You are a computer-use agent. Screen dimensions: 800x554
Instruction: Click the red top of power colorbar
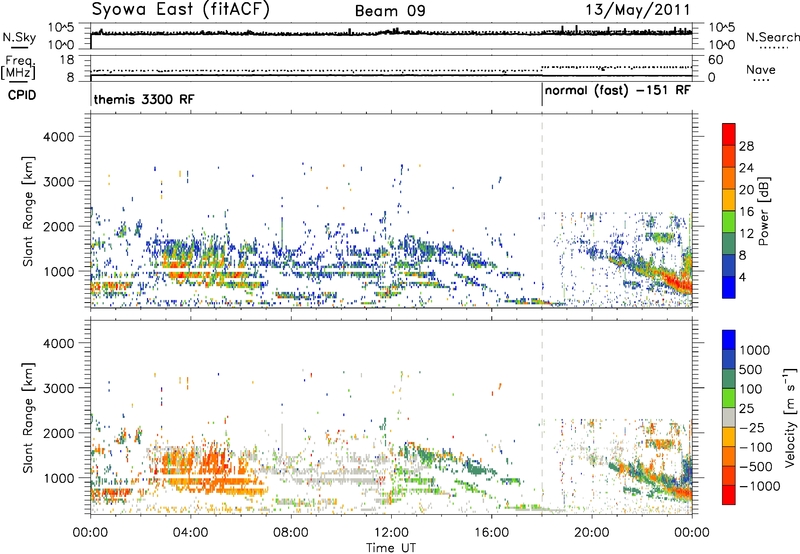729,134
